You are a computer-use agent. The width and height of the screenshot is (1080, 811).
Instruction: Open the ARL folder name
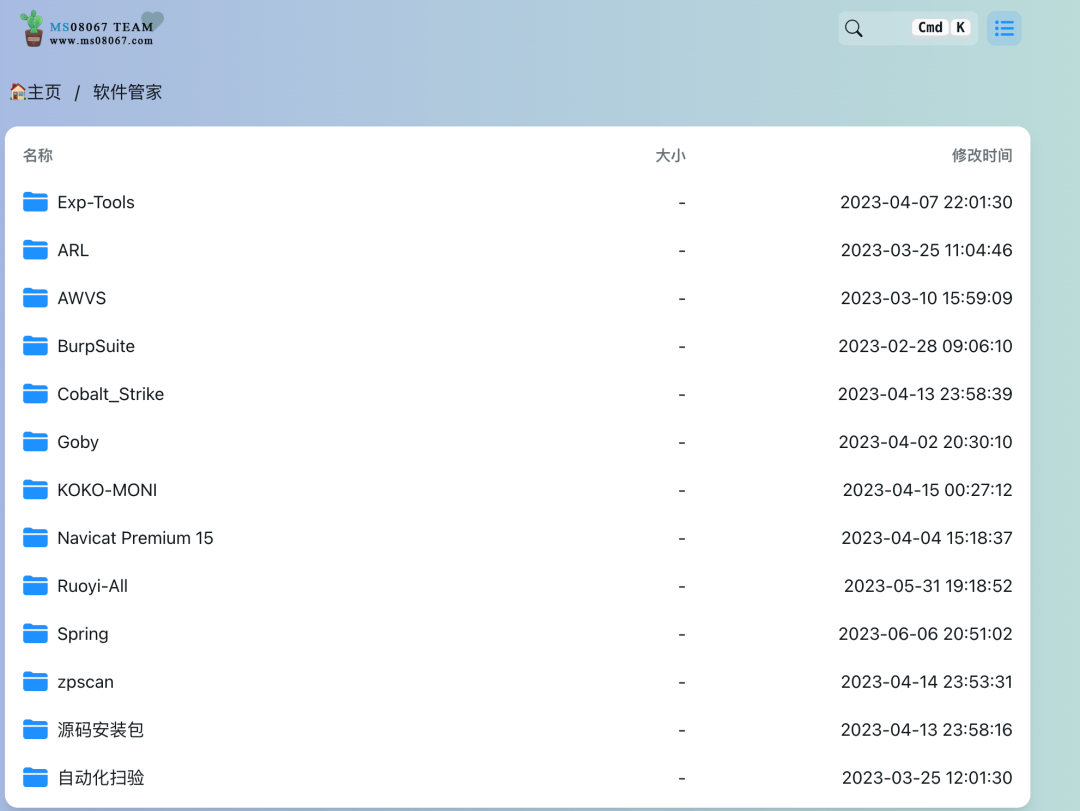pos(73,250)
